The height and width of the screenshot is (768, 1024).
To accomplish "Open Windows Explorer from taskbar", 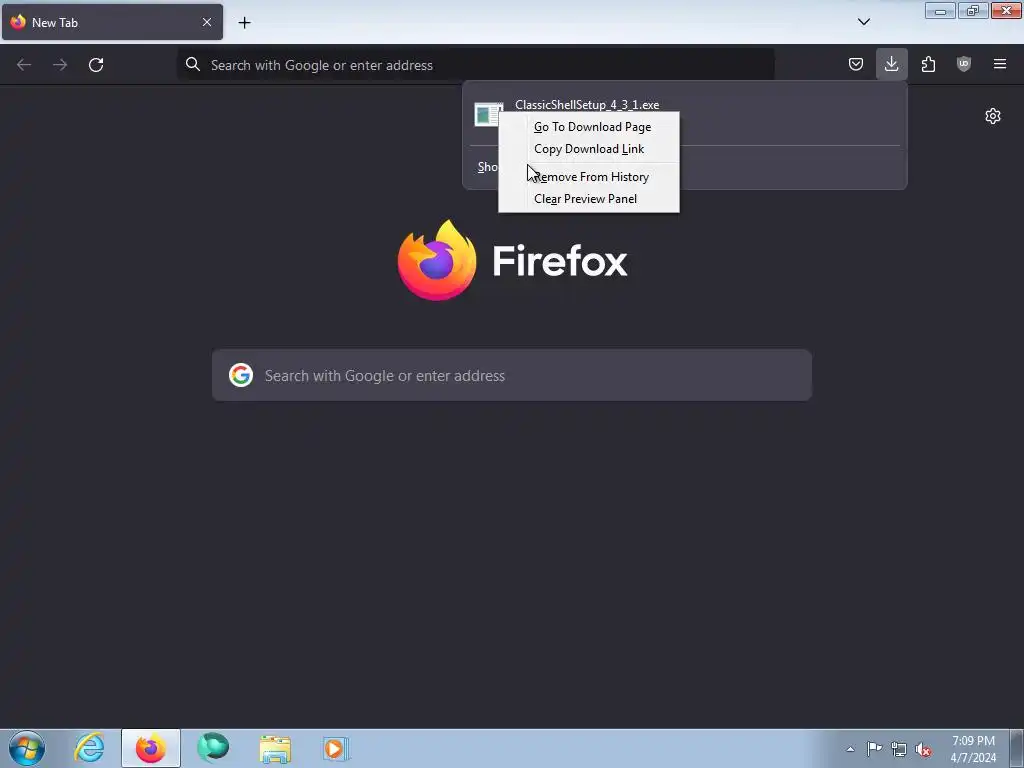I will tap(276, 748).
